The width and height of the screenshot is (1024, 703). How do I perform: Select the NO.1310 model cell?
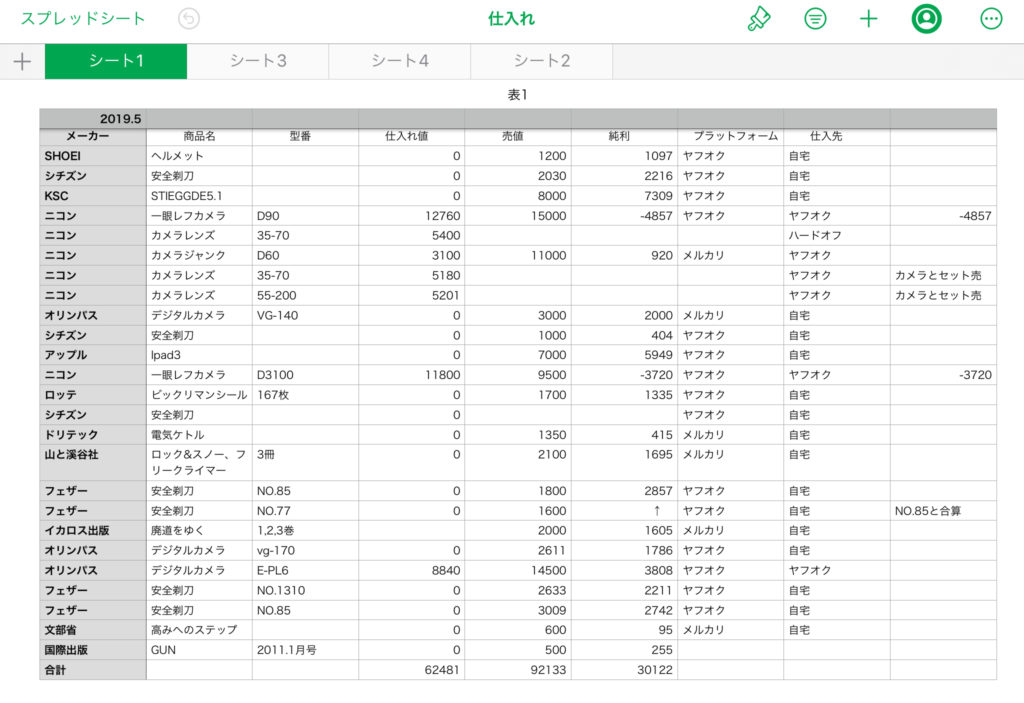pyautogui.click(x=305, y=591)
